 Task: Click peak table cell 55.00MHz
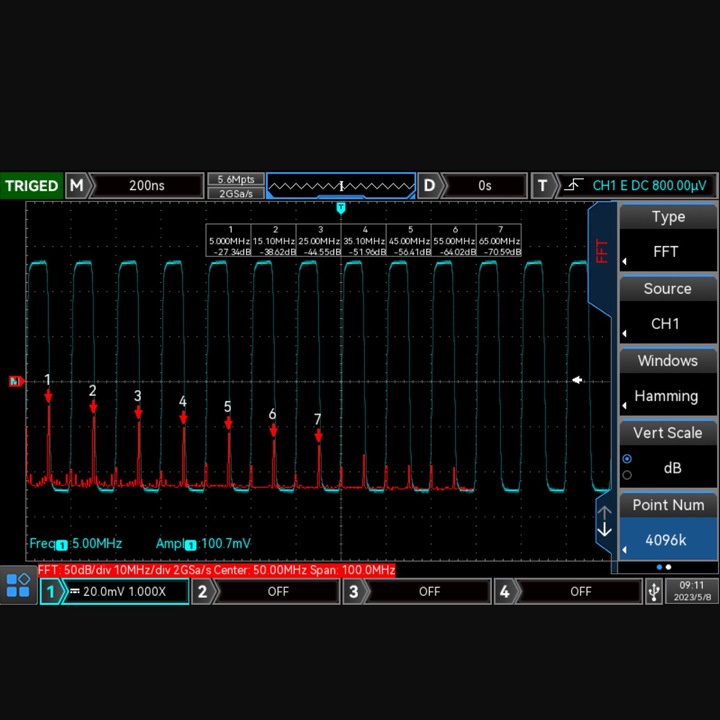pos(454,241)
